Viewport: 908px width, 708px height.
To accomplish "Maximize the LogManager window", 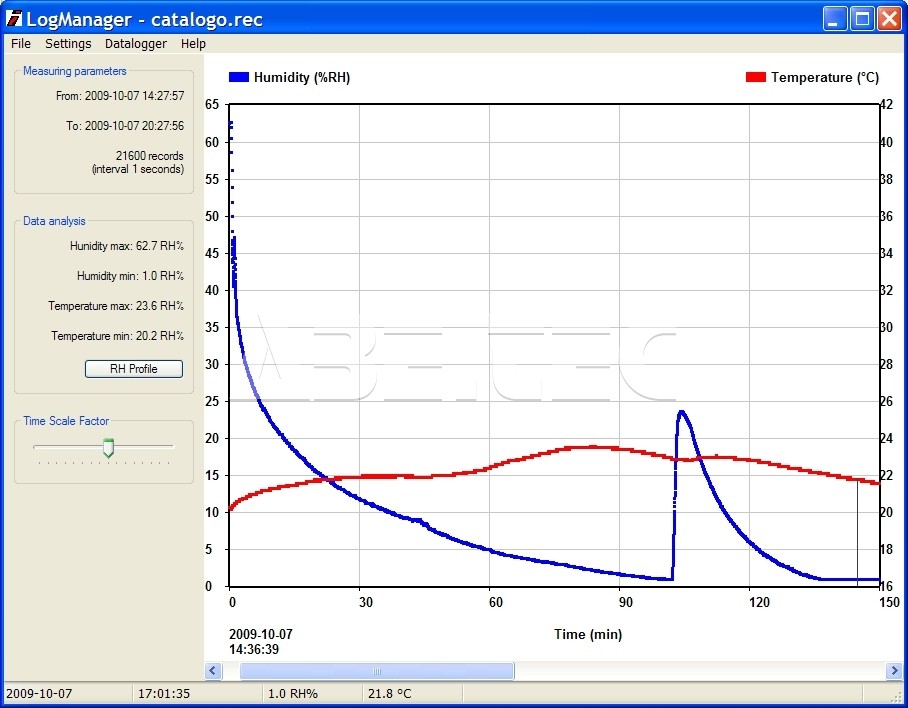I will coord(862,18).
